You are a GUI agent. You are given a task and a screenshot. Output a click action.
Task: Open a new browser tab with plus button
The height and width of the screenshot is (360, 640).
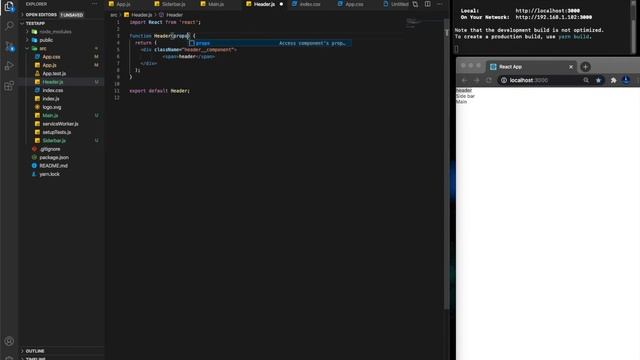pyautogui.click(x=585, y=67)
